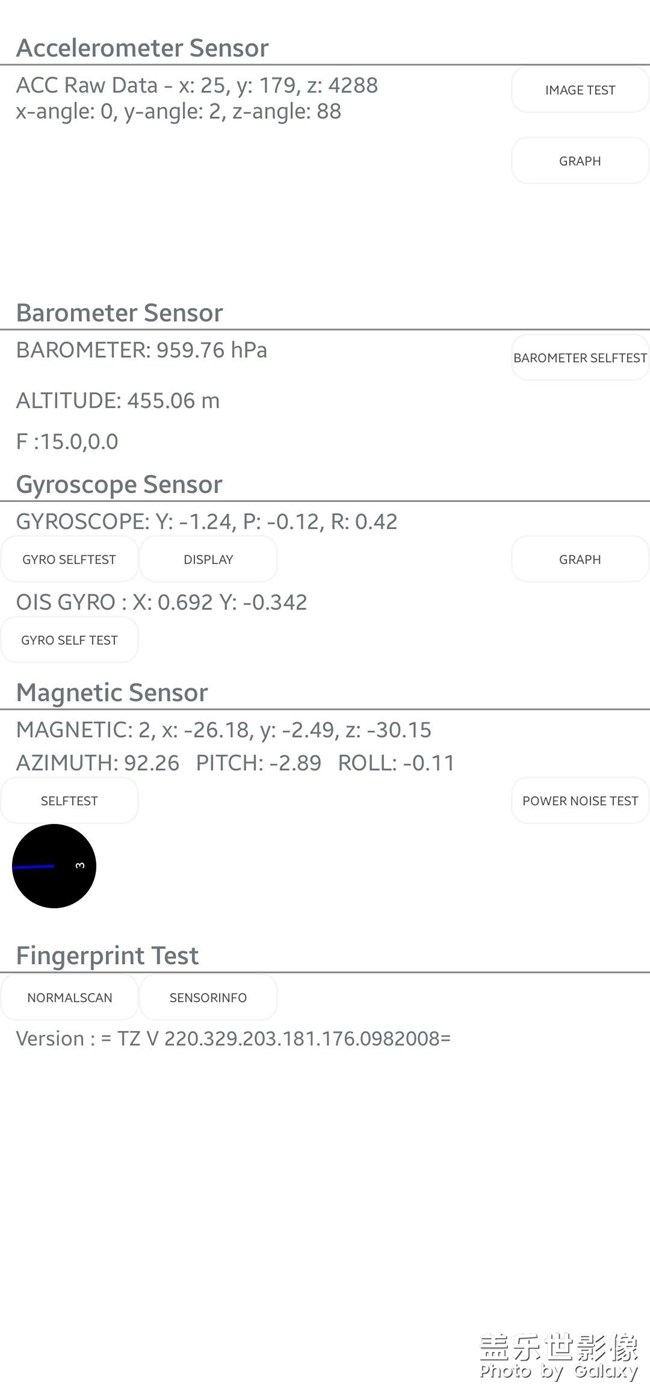The height and width of the screenshot is (1394, 650).
Task: Start the Magnetic Sensor SELFTEST
Action: [x=69, y=801]
